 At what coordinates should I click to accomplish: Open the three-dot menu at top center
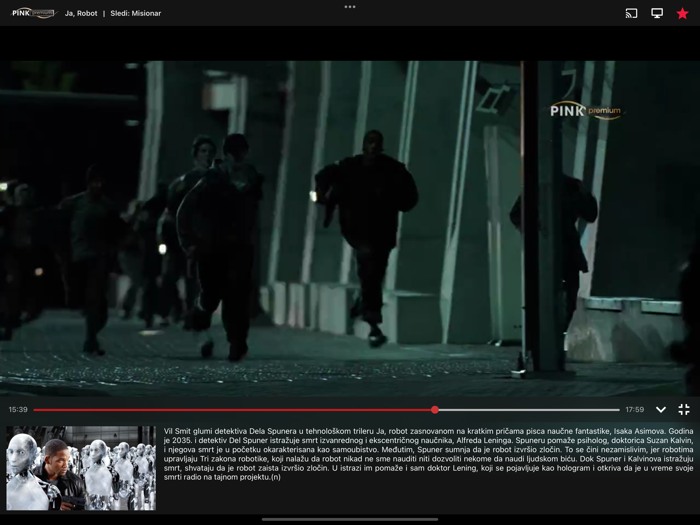coord(350,6)
